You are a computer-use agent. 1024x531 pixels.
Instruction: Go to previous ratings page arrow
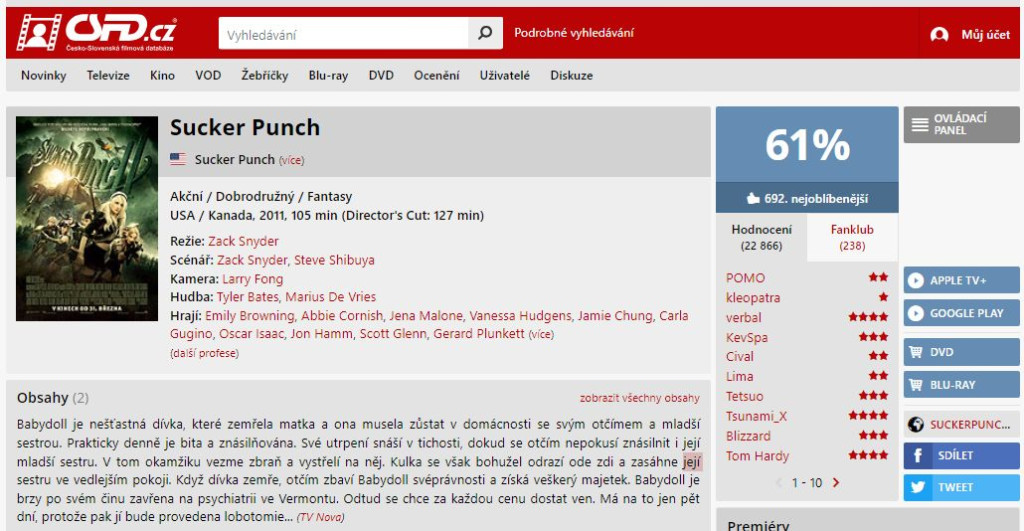click(x=778, y=483)
